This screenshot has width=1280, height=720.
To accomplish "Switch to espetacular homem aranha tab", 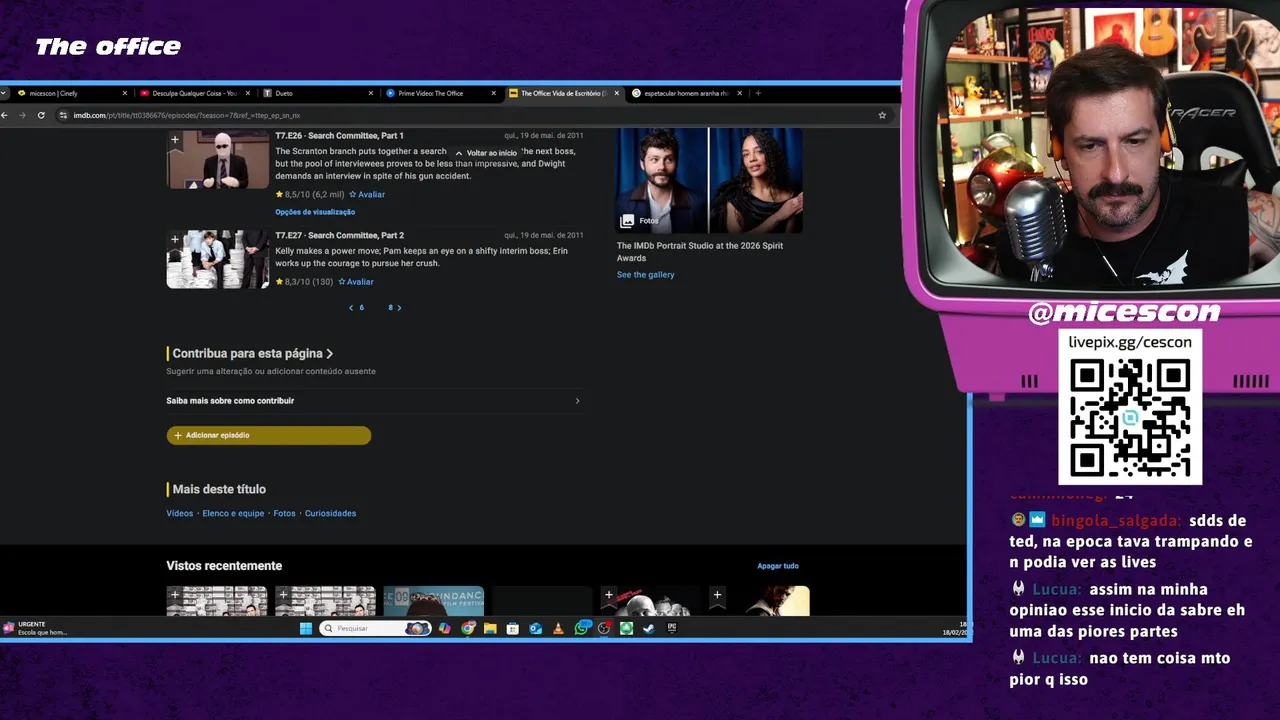I will click(685, 93).
